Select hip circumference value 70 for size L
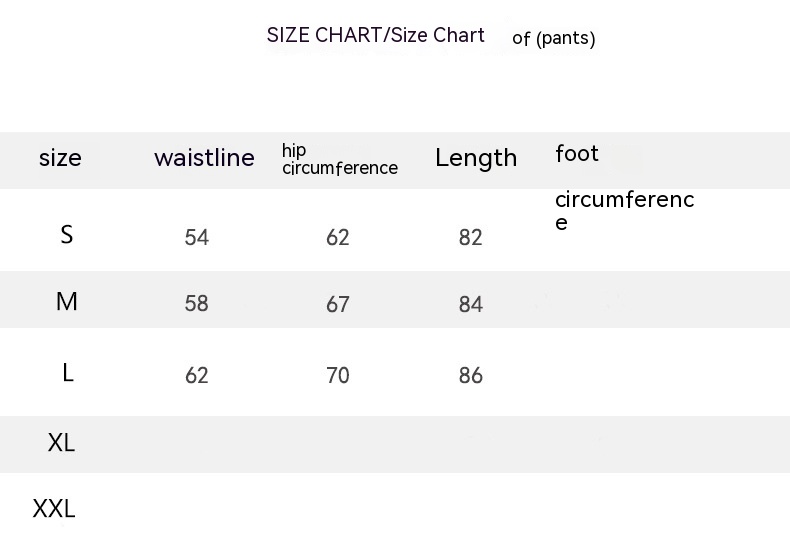The height and width of the screenshot is (554, 790). click(x=338, y=376)
